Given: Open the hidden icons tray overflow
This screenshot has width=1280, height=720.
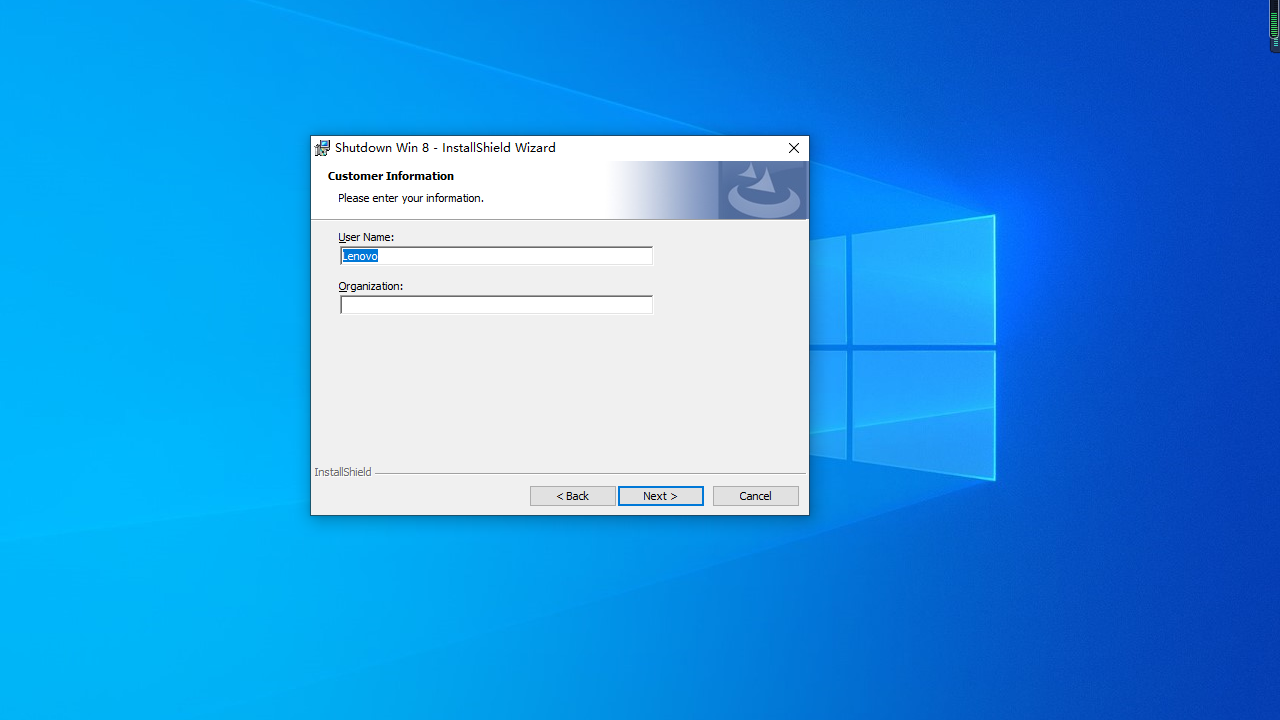Looking at the screenshot, I should pos(1274,26).
